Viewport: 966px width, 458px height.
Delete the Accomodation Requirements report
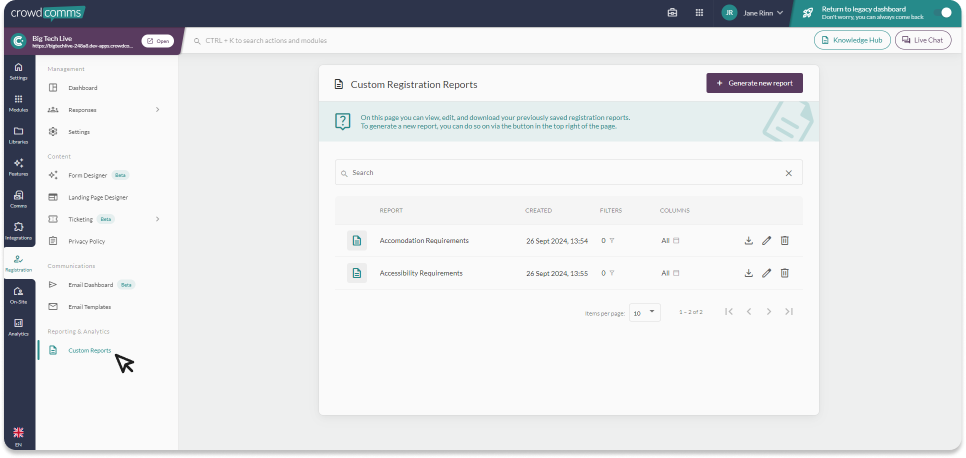785,241
